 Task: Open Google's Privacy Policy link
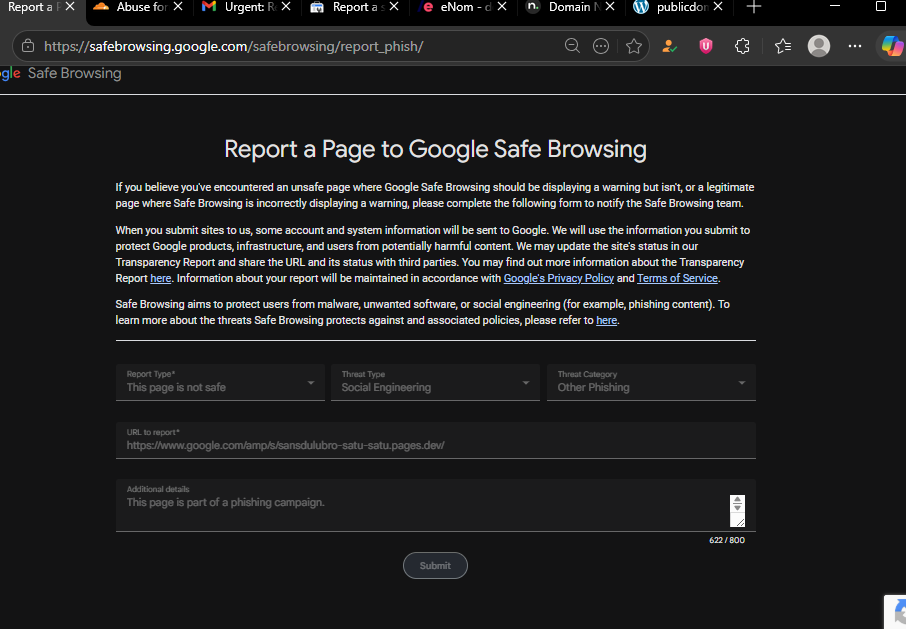click(559, 278)
